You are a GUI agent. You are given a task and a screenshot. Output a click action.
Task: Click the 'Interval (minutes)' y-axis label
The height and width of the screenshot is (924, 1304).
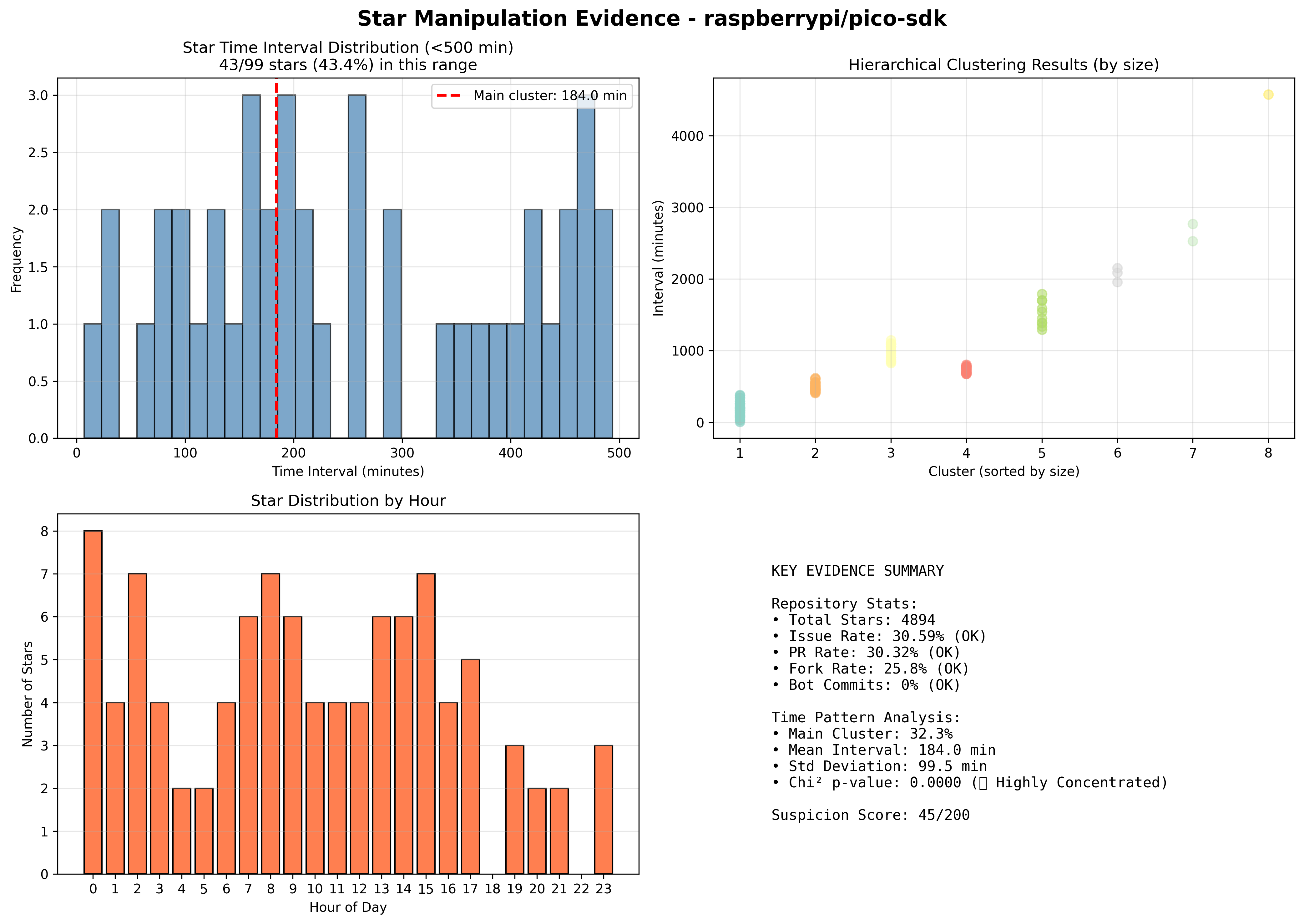pos(658,258)
